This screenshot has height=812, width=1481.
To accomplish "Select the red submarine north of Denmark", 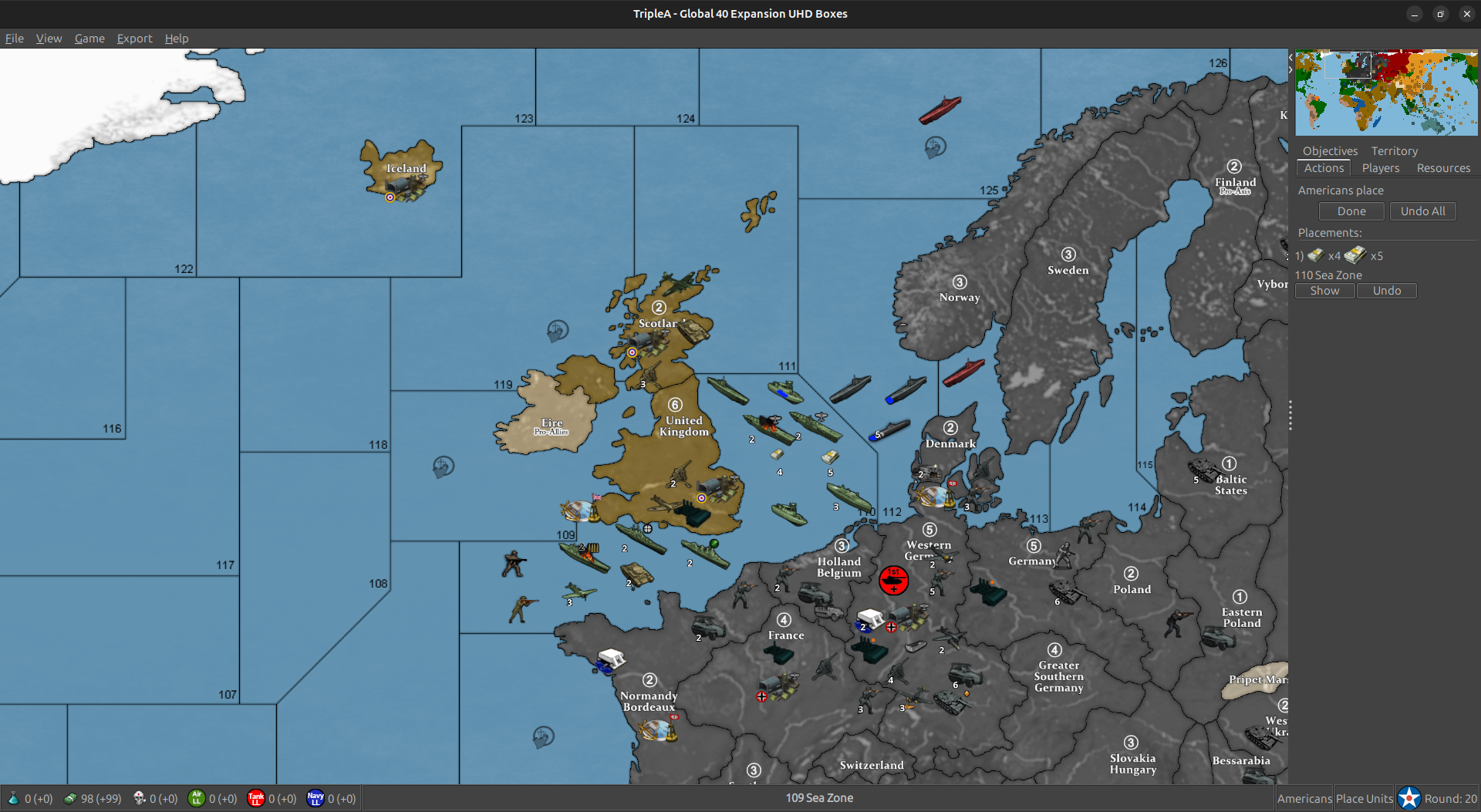I will click(x=963, y=372).
